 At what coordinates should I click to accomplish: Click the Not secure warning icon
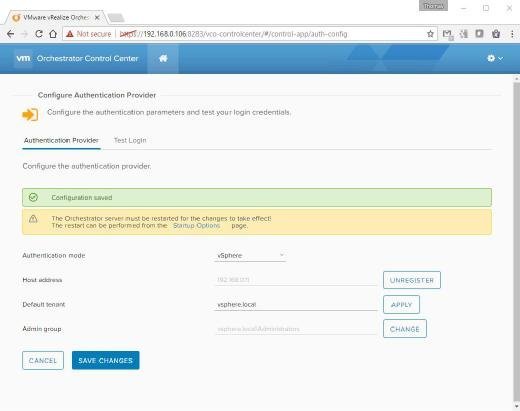(70, 34)
